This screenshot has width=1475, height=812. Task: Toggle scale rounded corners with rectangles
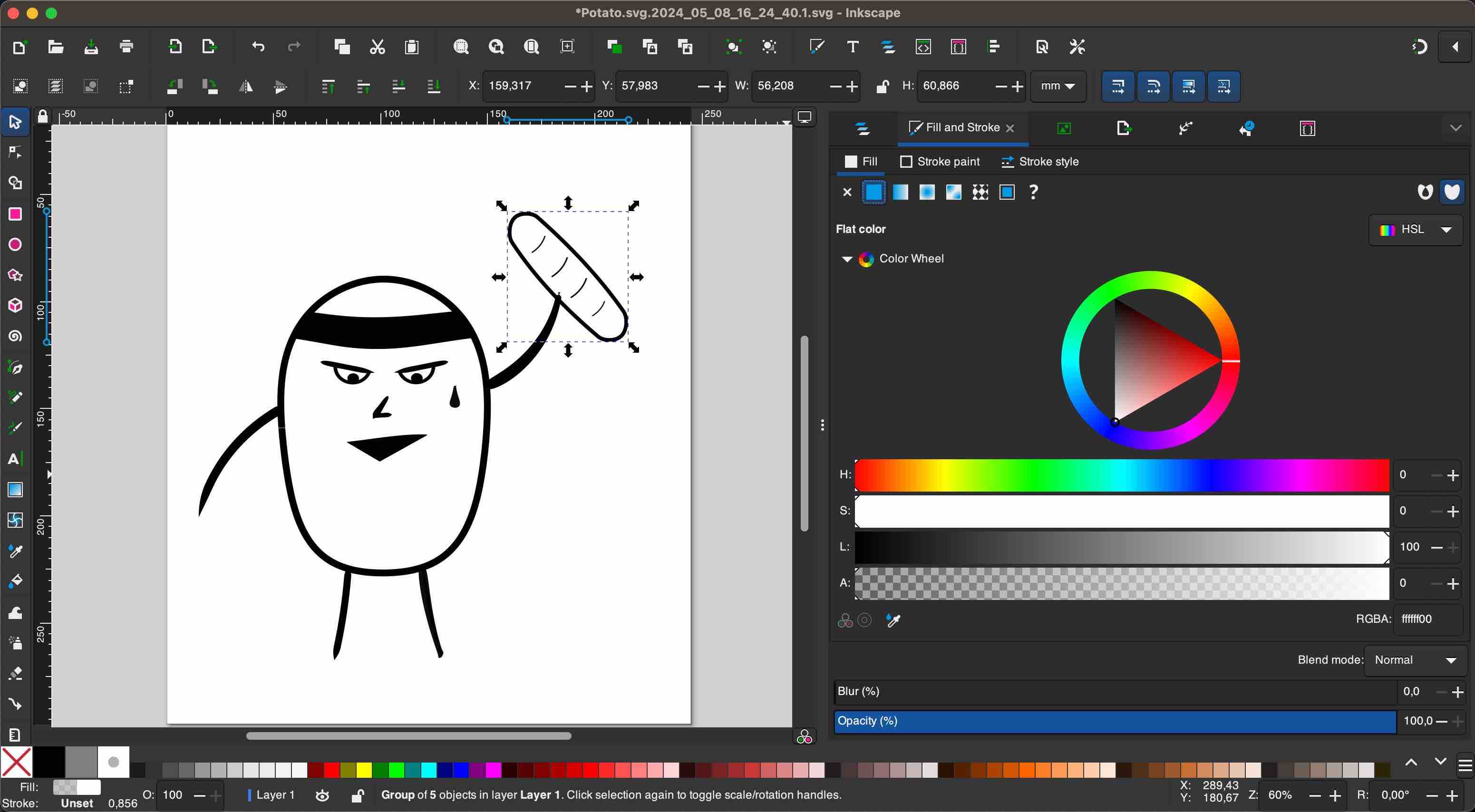pos(1153,87)
